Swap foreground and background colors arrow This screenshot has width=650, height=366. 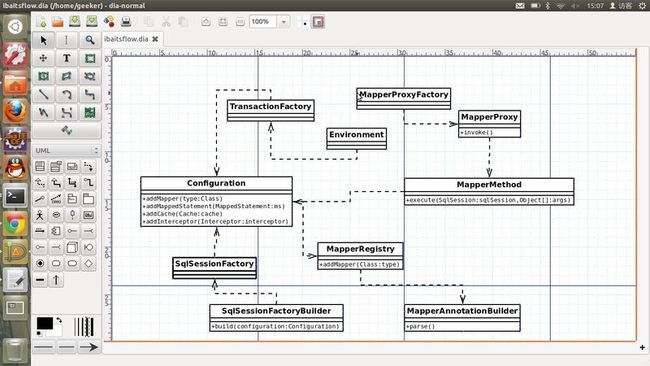click(x=59, y=320)
